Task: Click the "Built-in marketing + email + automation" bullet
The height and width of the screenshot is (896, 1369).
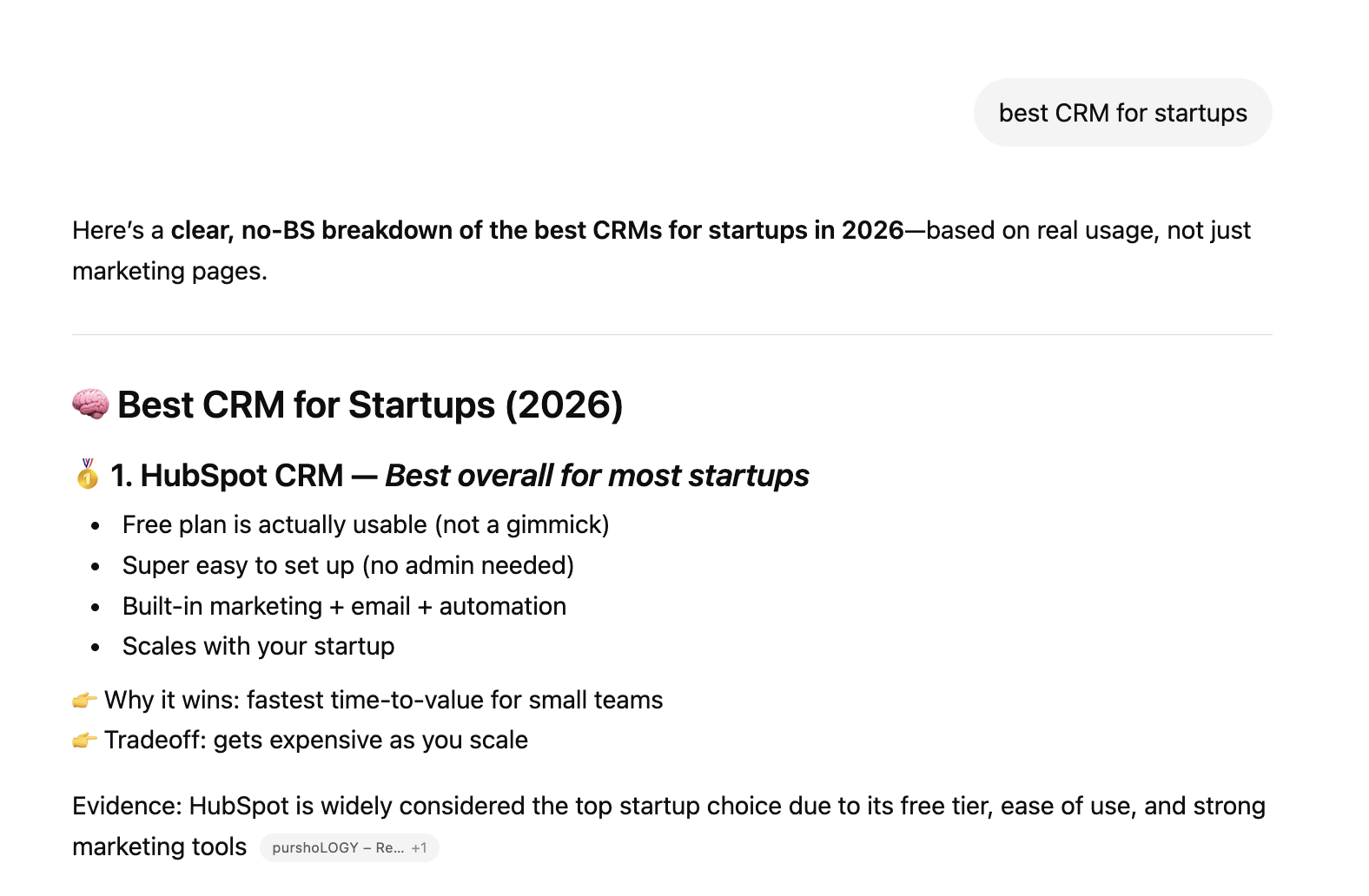Action: [x=344, y=606]
